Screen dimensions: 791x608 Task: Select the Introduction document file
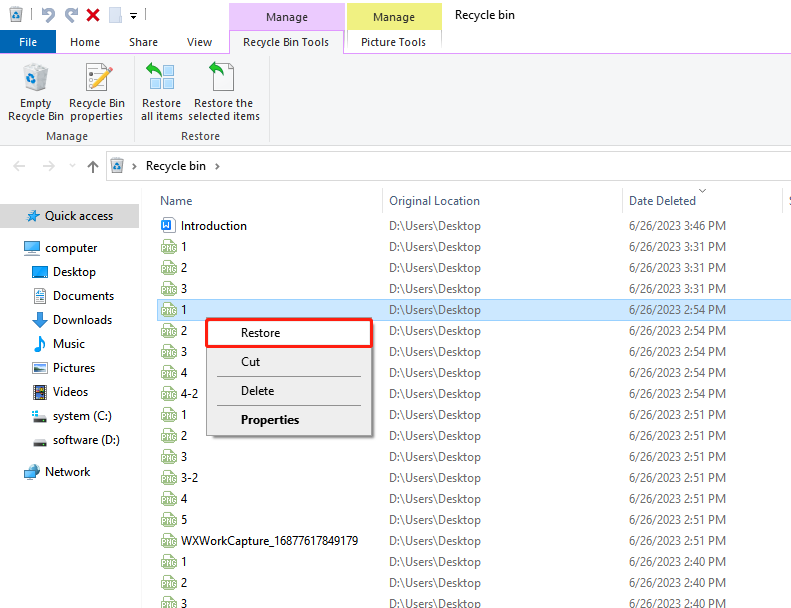tap(214, 226)
